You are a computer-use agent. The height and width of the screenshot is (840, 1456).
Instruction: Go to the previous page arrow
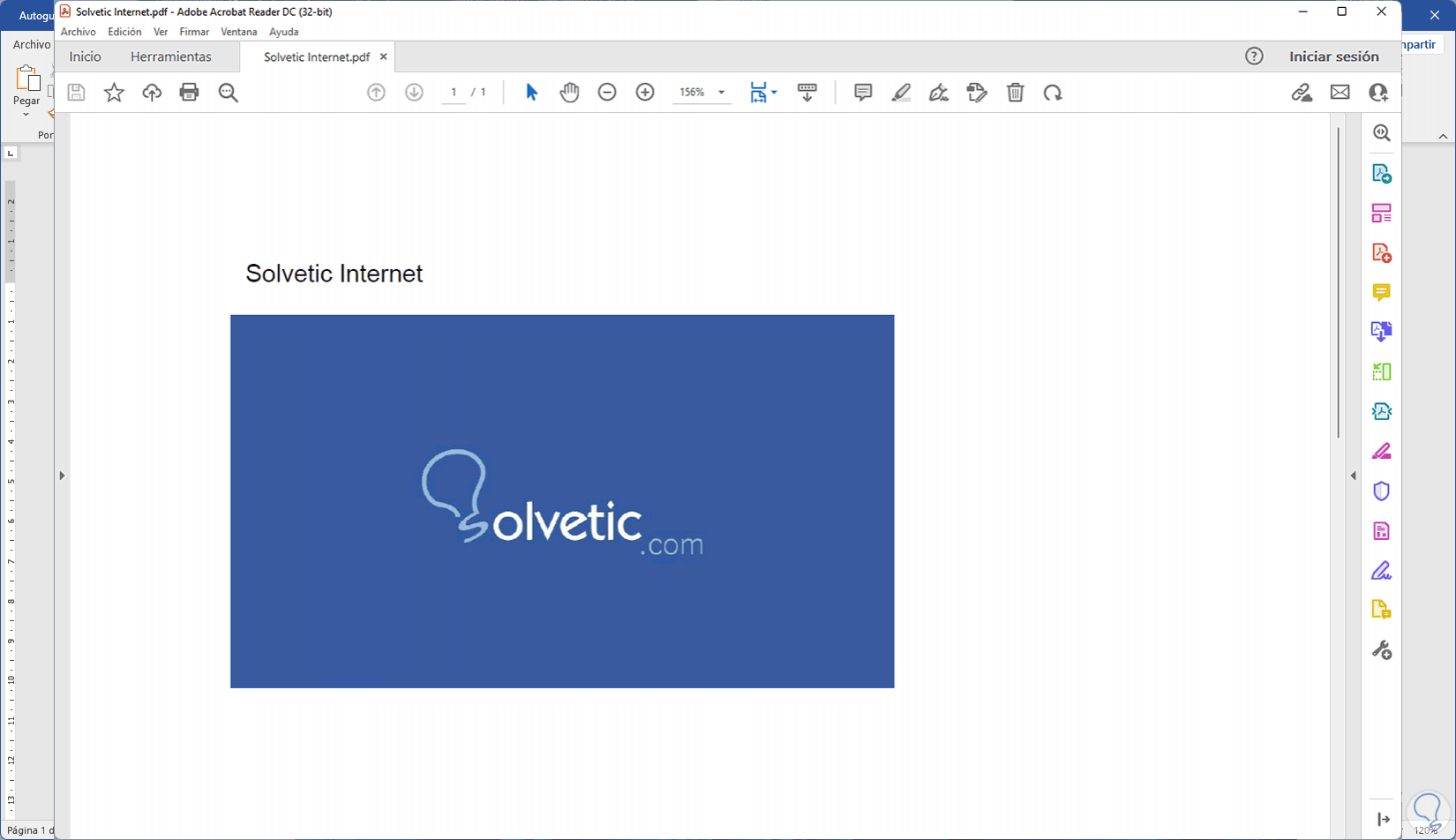click(x=377, y=93)
